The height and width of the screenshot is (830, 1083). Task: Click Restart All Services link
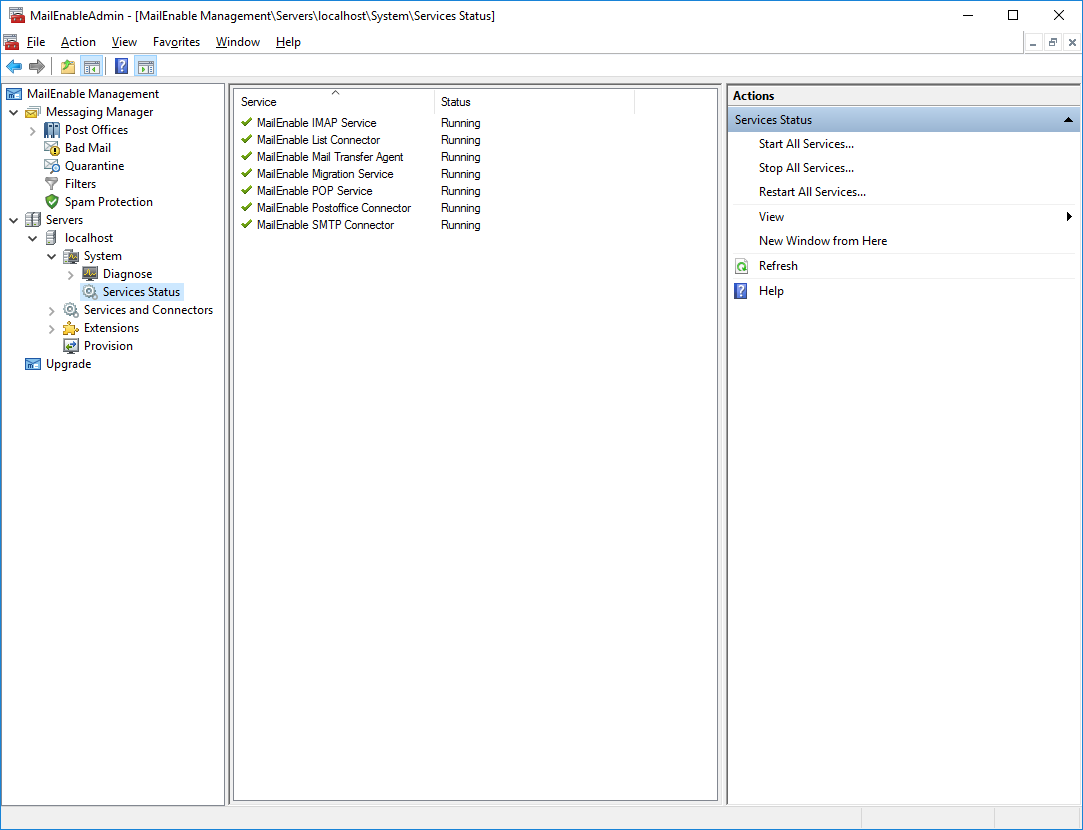812,191
